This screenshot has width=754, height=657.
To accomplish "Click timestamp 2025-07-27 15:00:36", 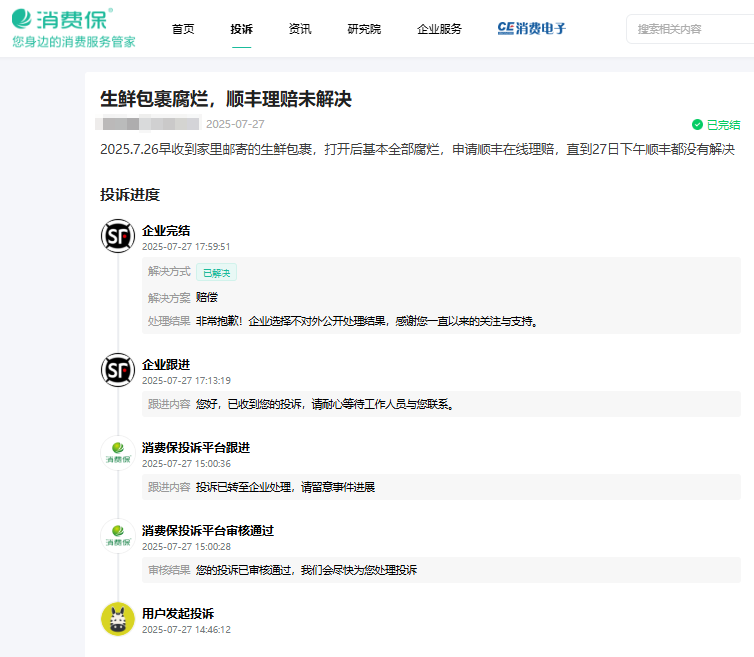I will (186, 464).
